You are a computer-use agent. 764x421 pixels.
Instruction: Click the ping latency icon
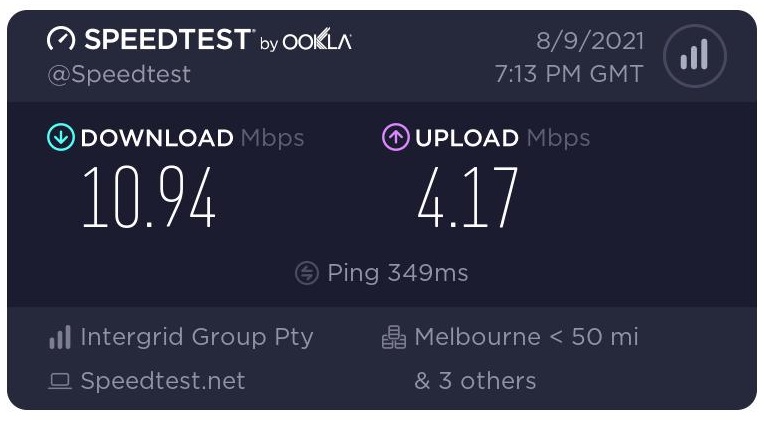307,273
